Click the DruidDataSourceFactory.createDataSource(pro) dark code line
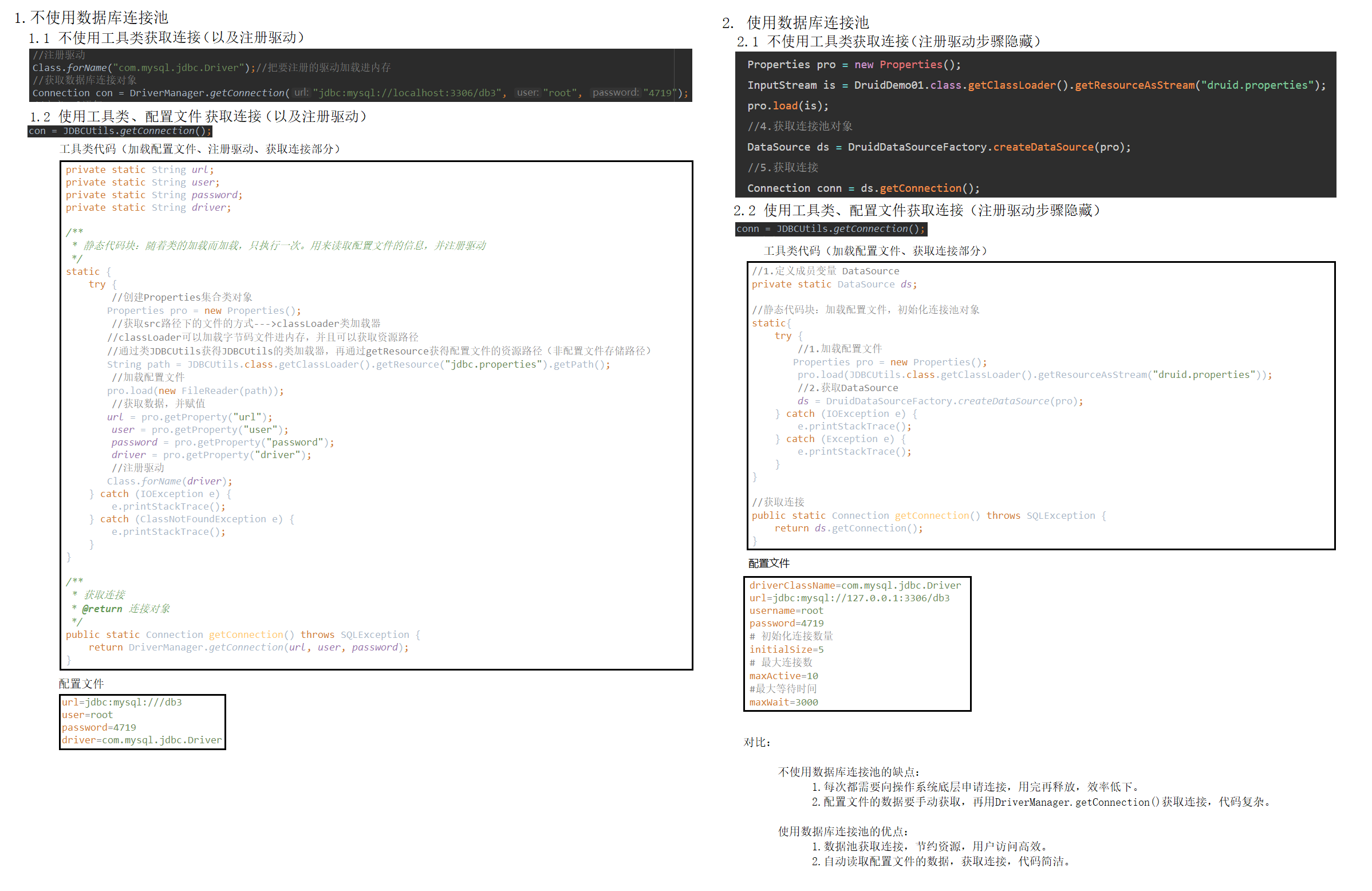Viewport: 1372px width, 891px height. pyautogui.click(x=941, y=148)
